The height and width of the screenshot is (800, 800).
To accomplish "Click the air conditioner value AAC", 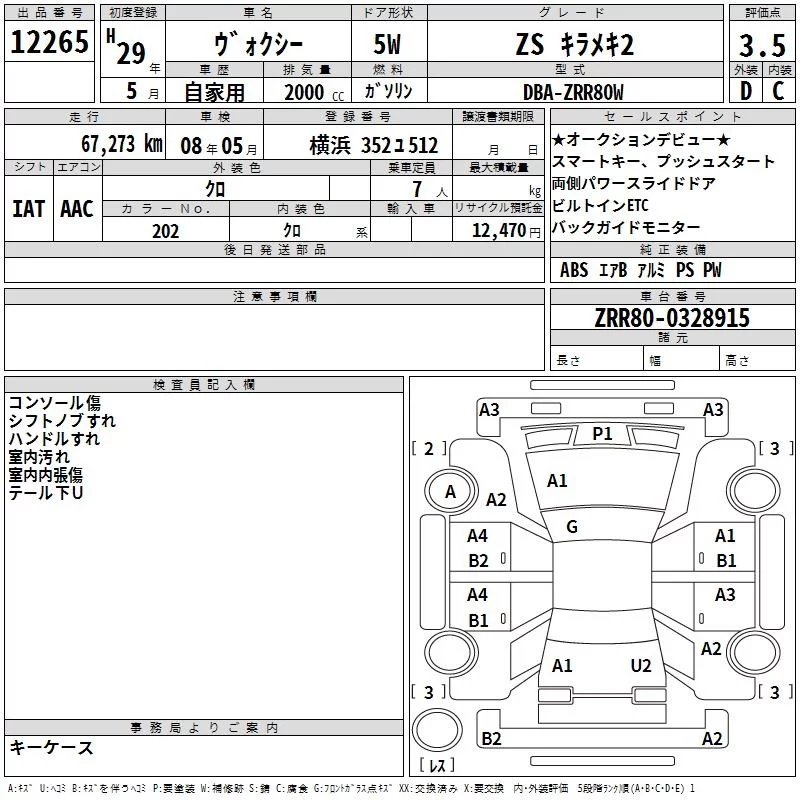I will point(77,209).
